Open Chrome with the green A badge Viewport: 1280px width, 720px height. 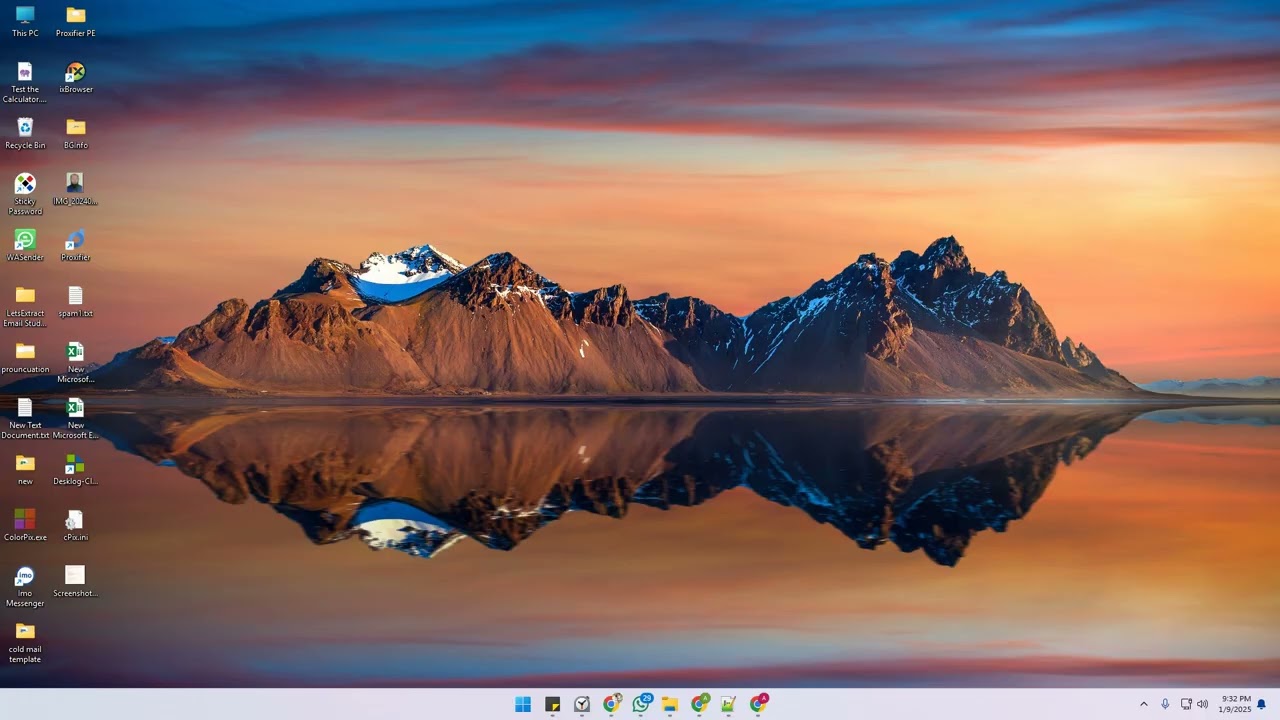pyautogui.click(x=699, y=704)
